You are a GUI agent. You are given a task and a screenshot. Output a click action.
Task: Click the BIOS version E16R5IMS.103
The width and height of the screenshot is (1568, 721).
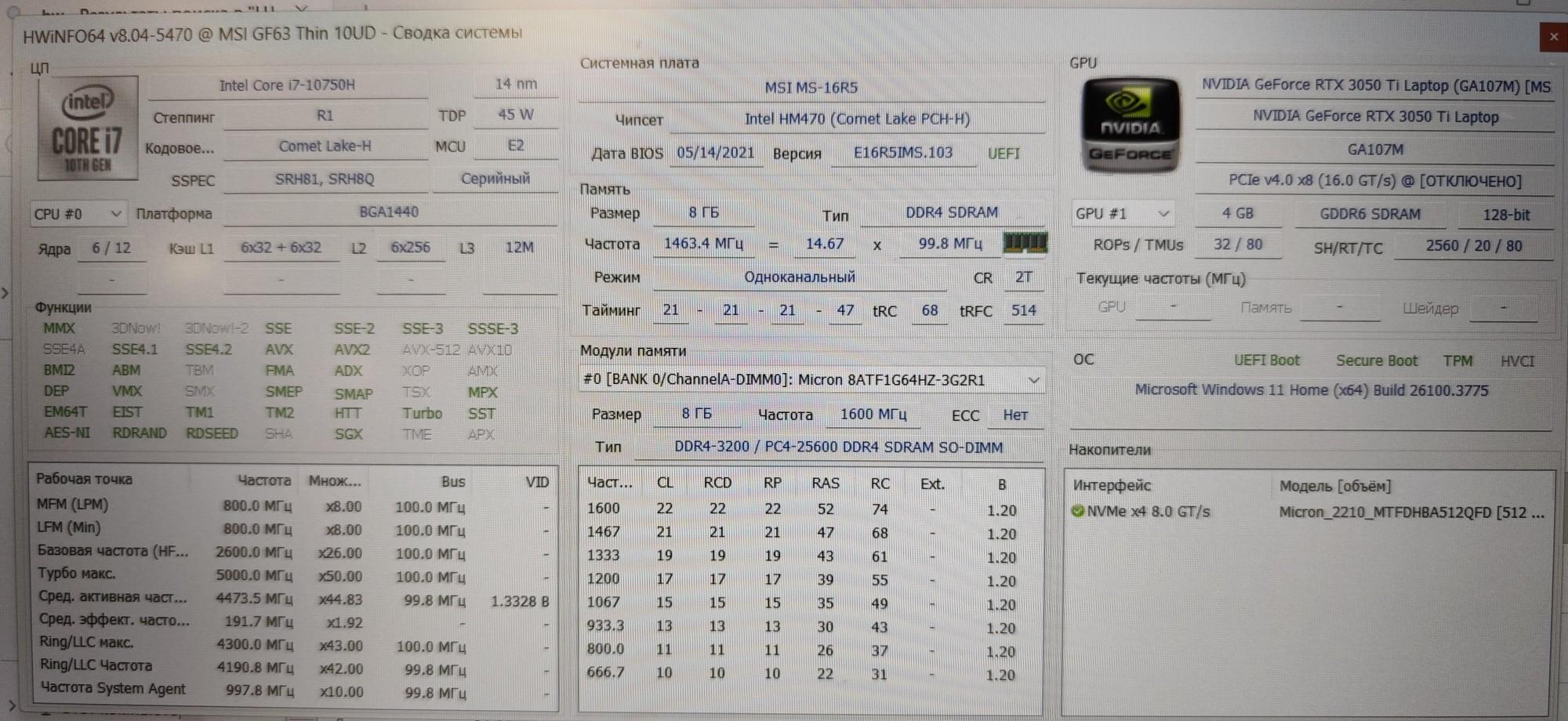click(x=903, y=153)
